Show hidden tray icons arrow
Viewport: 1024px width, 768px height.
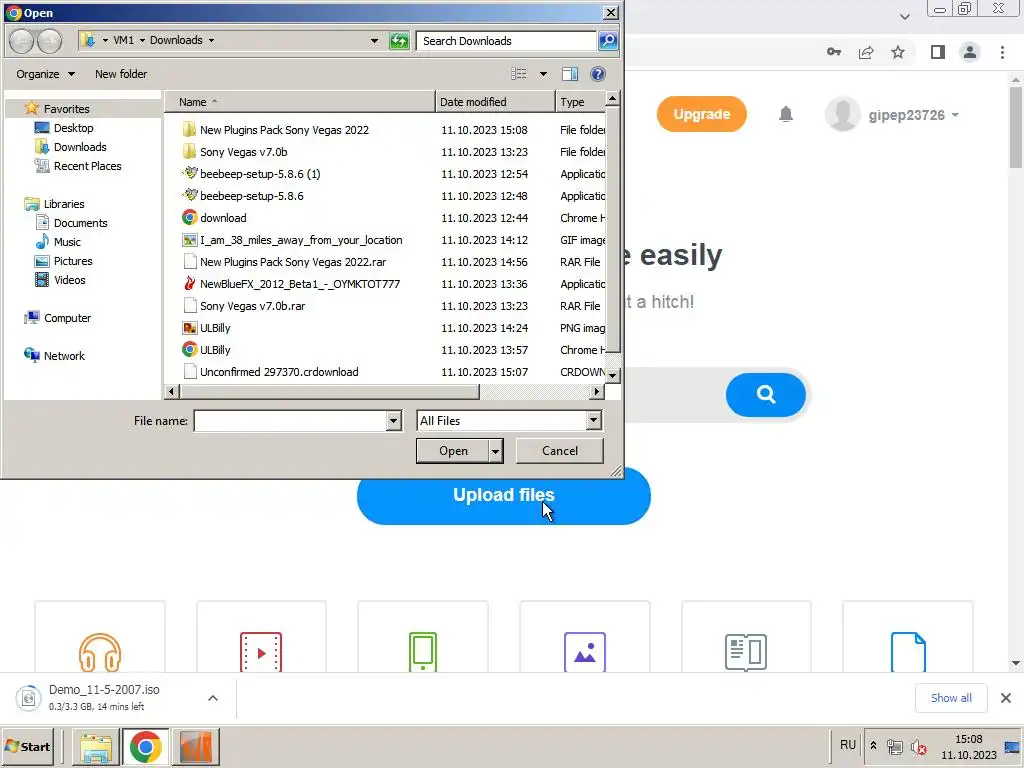tap(873, 745)
